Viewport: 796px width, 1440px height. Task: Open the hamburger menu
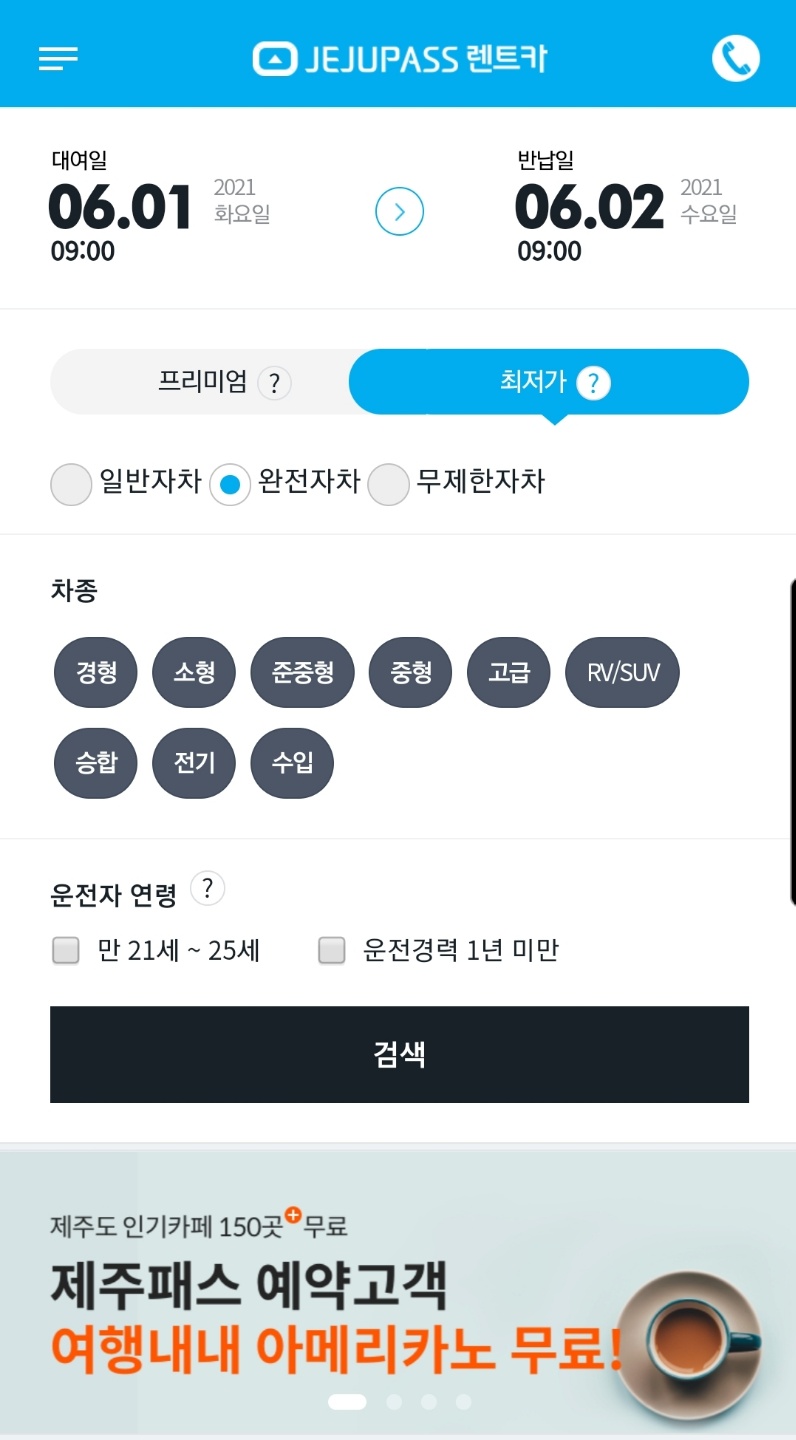click(58, 59)
